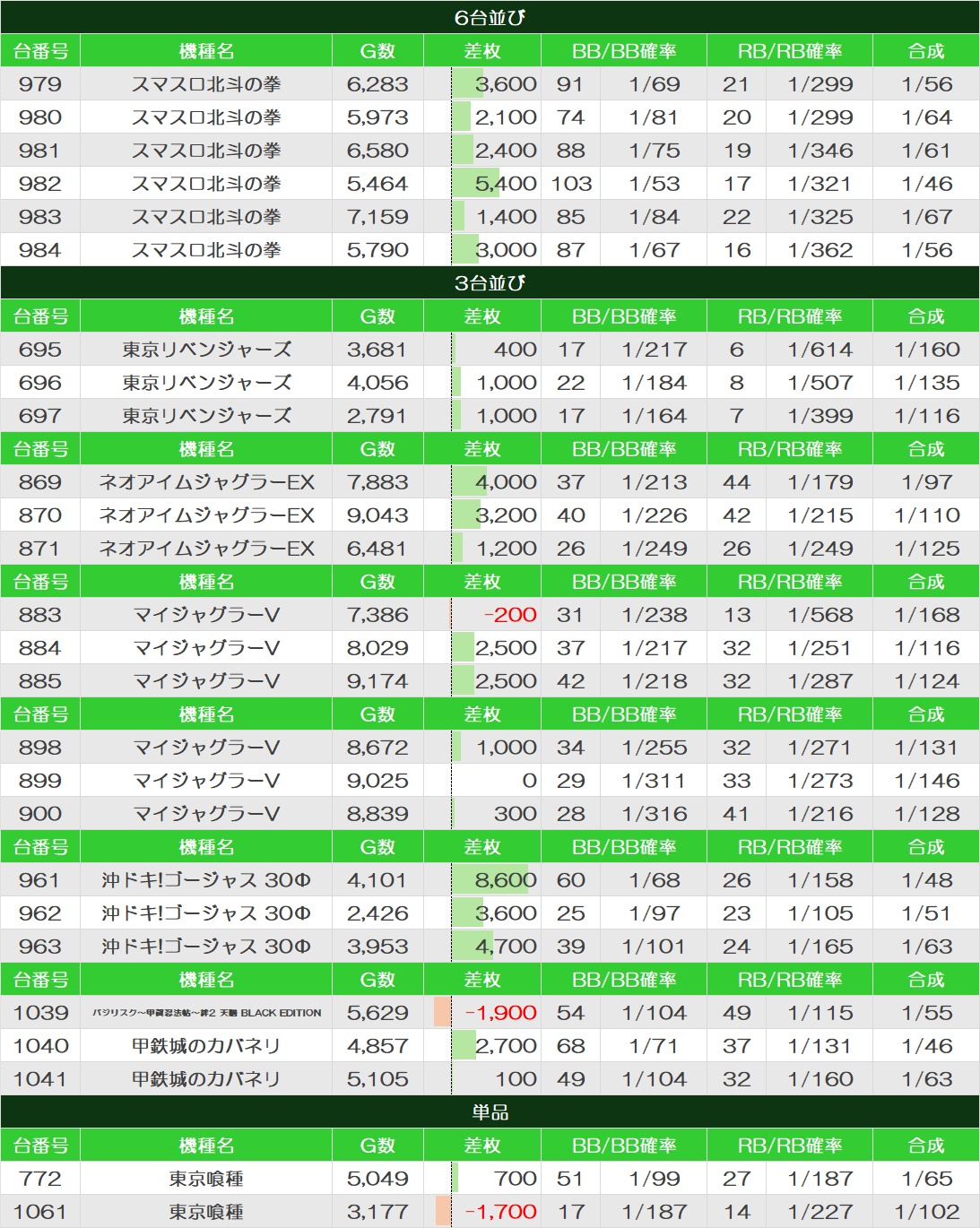Screen dimensions: 980x1228
Task: Click the バジリスク BLACK EDITION machine name
Action: point(206,1013)
